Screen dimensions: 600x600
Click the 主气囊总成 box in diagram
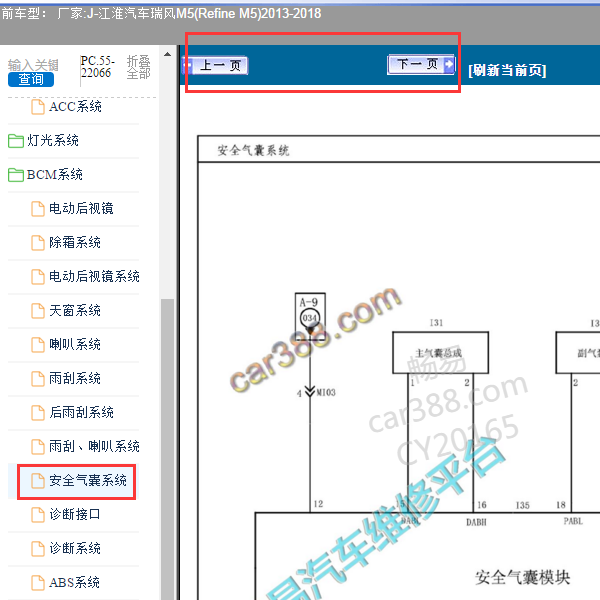coord(440,352)
